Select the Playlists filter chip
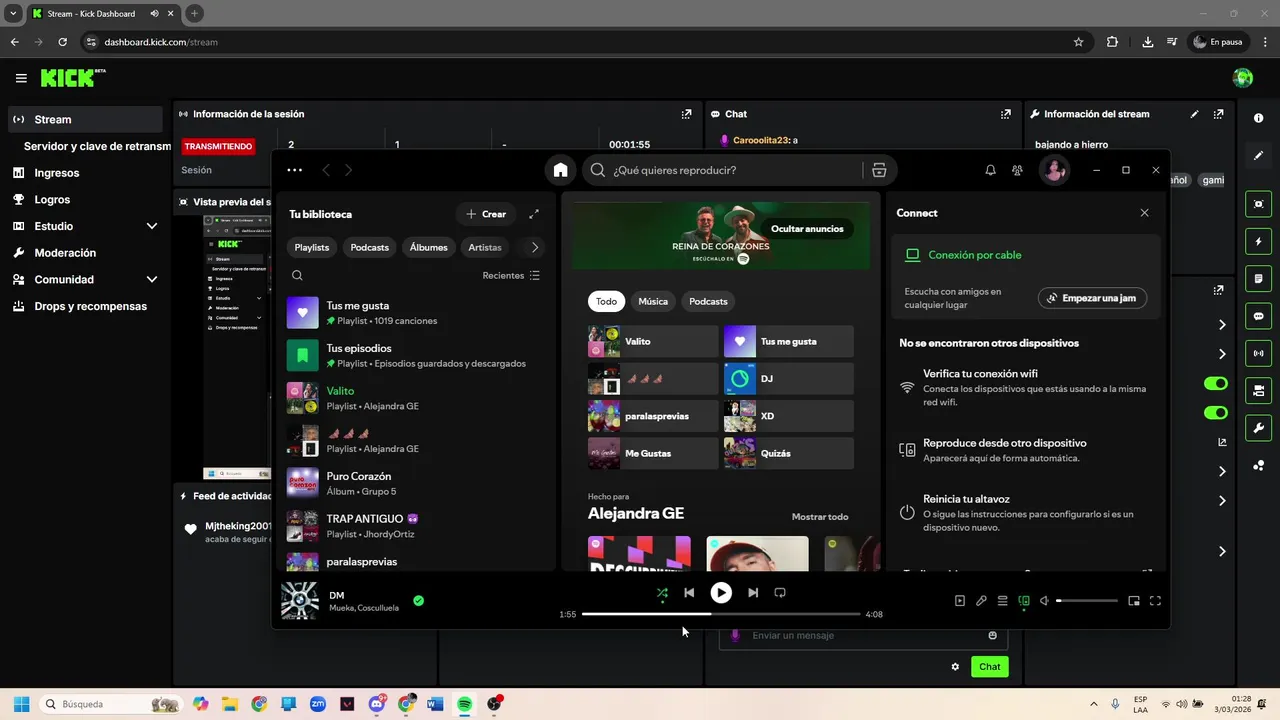 pyautogui.click(x=312, y=247)
